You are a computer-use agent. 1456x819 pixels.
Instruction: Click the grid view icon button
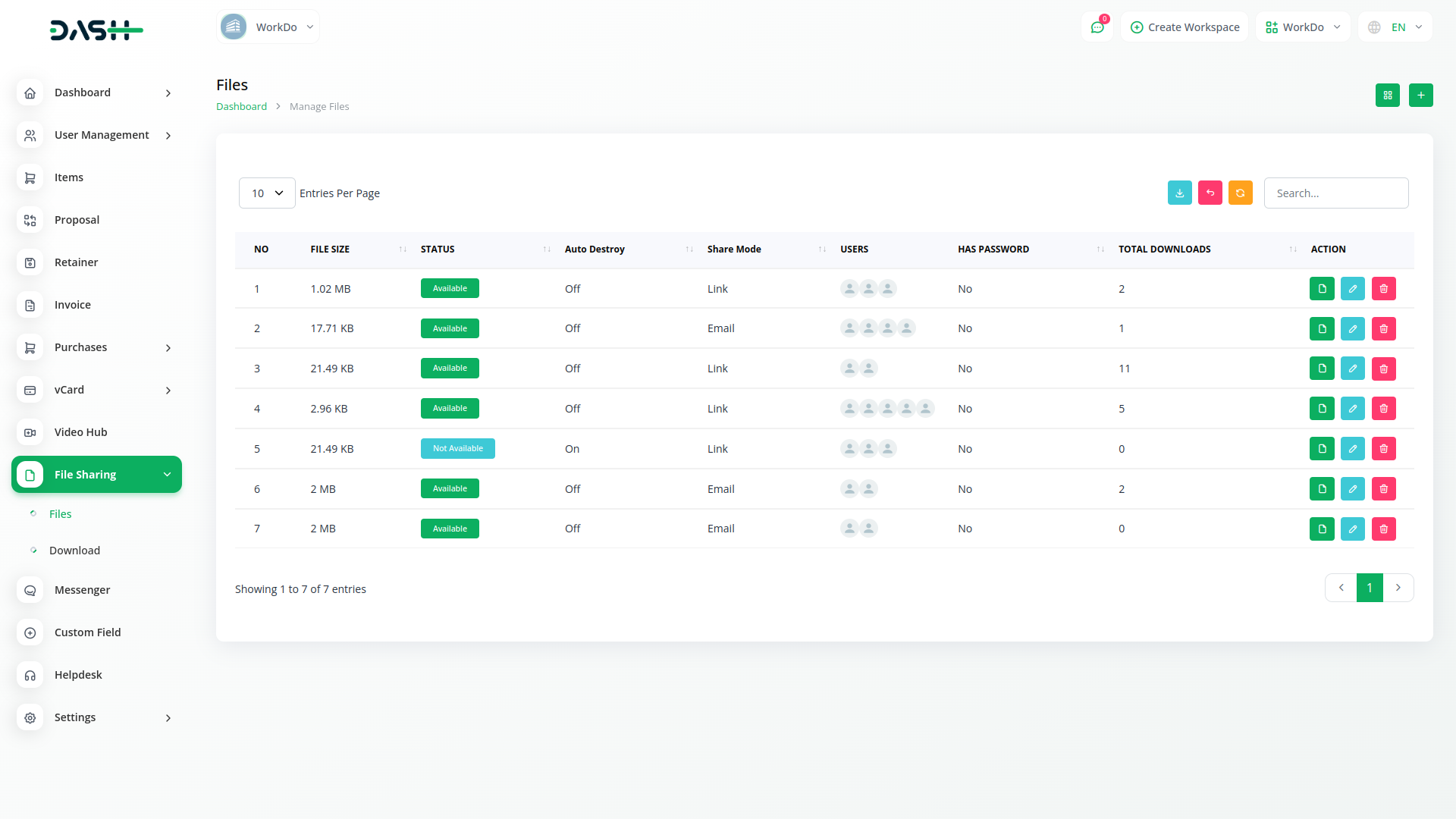click(x=1387, y=96)
